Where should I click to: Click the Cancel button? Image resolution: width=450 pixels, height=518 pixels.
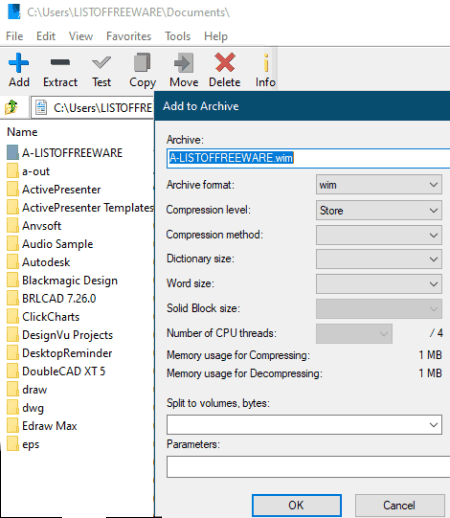399,505
